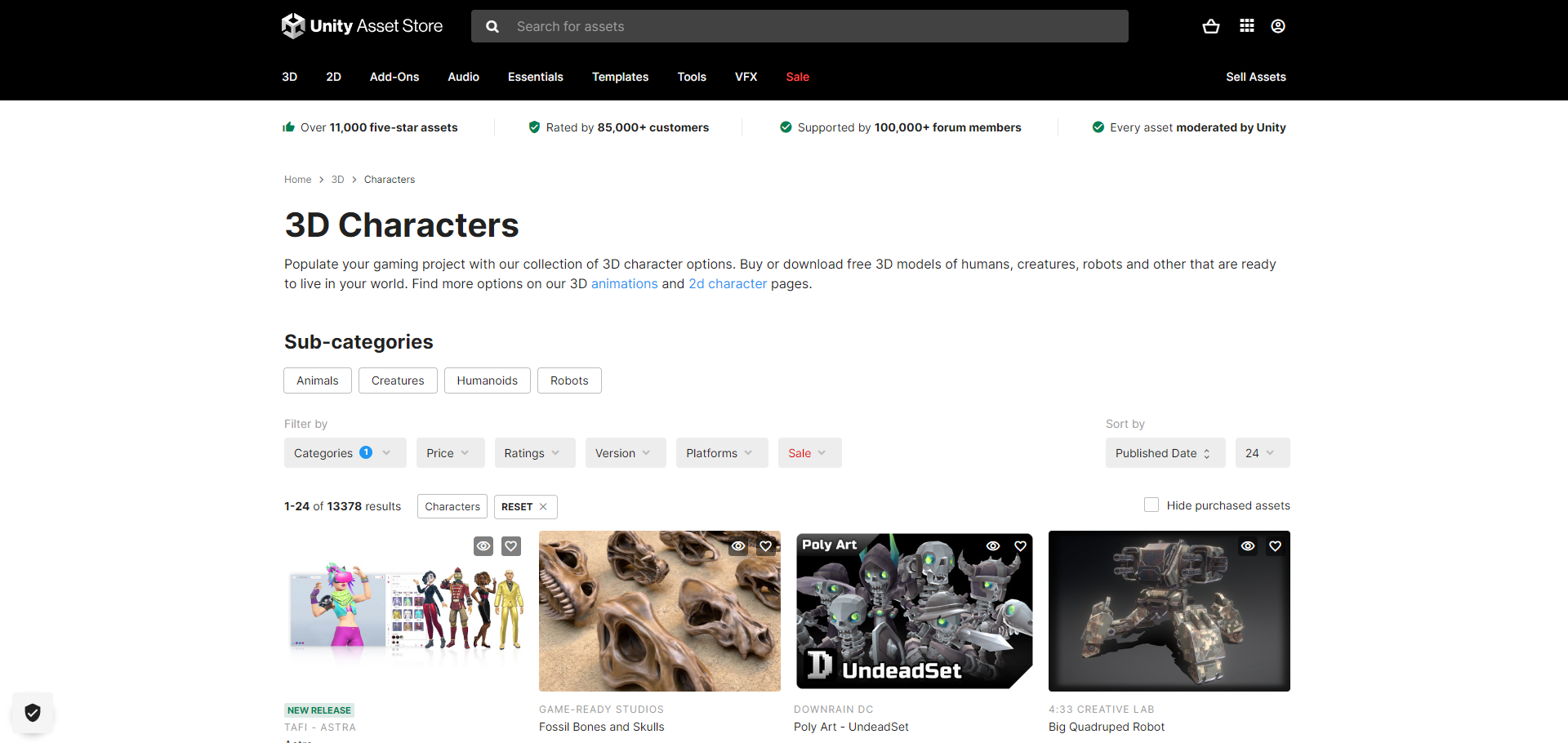
Task: Expand the Platforms filter dropdown
Action: 722,453
